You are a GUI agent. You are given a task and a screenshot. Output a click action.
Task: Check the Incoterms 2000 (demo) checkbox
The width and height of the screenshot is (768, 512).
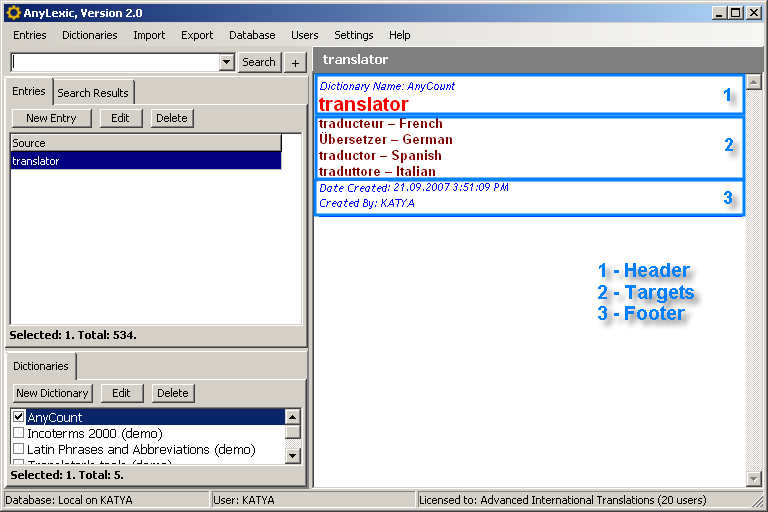19,433
